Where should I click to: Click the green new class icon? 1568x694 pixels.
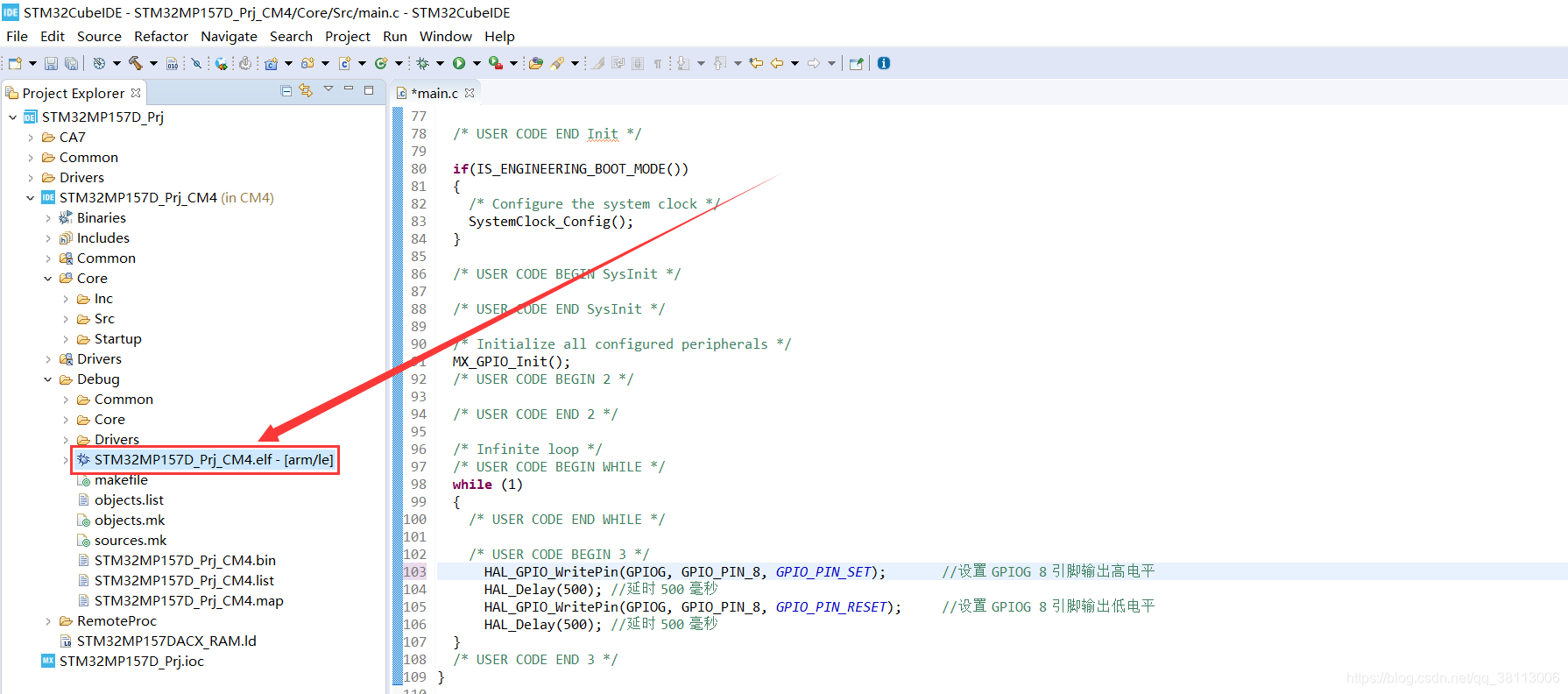(x=381, y=63)
